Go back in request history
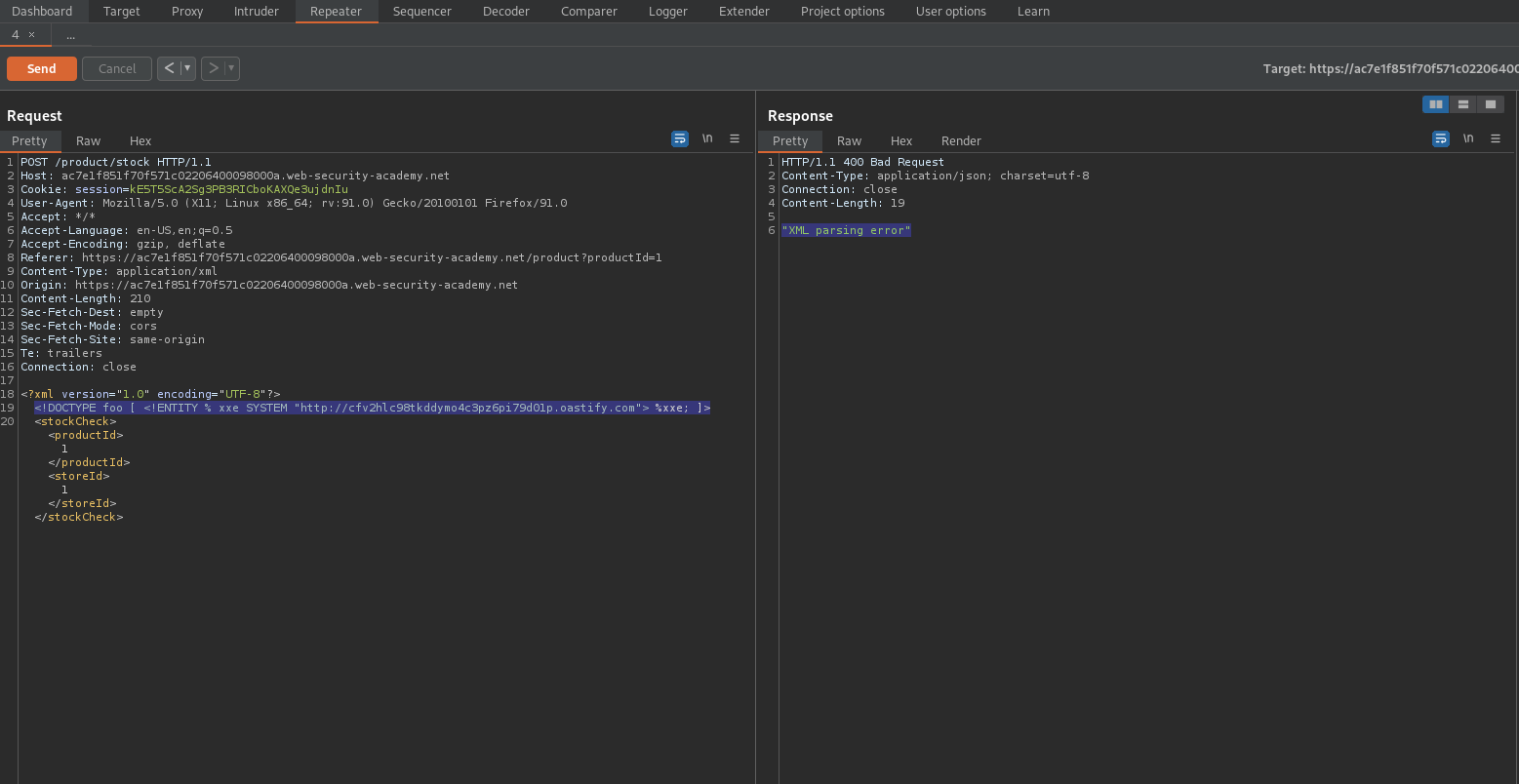 [x=169, y=68]
